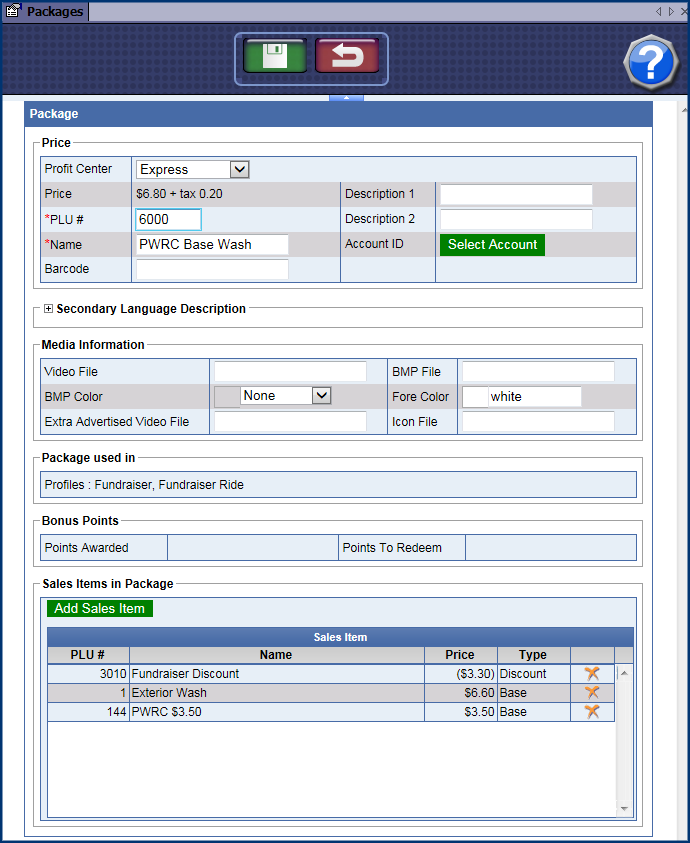This screenshot has width=690, height=843.
Task: Click the green Save disk icon
Action: [275, 57]
